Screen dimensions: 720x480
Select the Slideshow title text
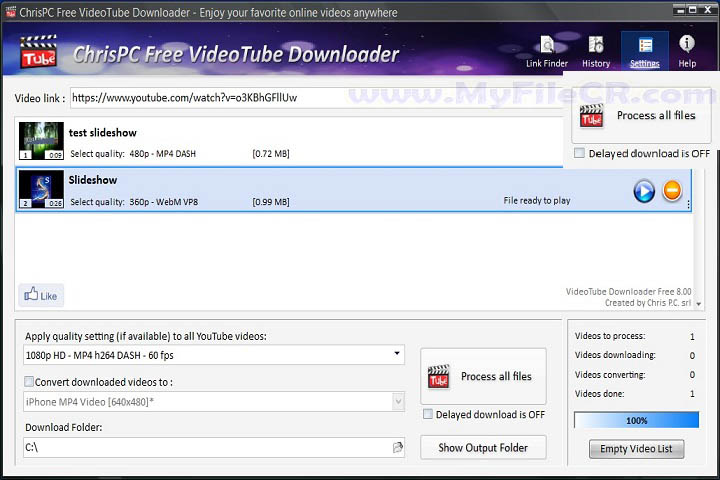93,180
